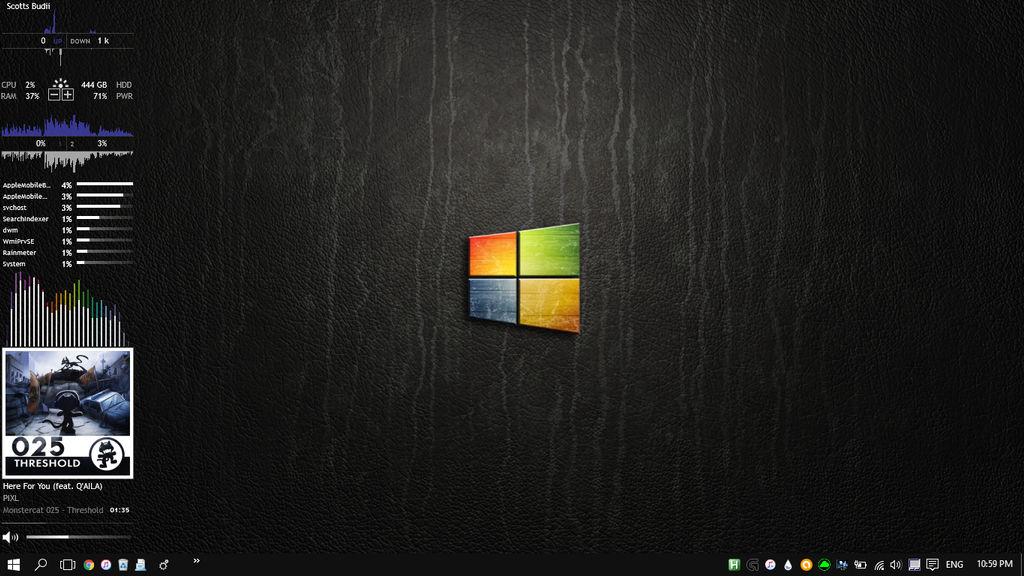Toggle the UP network traffic indicator
Viewport: 1024px width, 576px height.
(60, 40)
